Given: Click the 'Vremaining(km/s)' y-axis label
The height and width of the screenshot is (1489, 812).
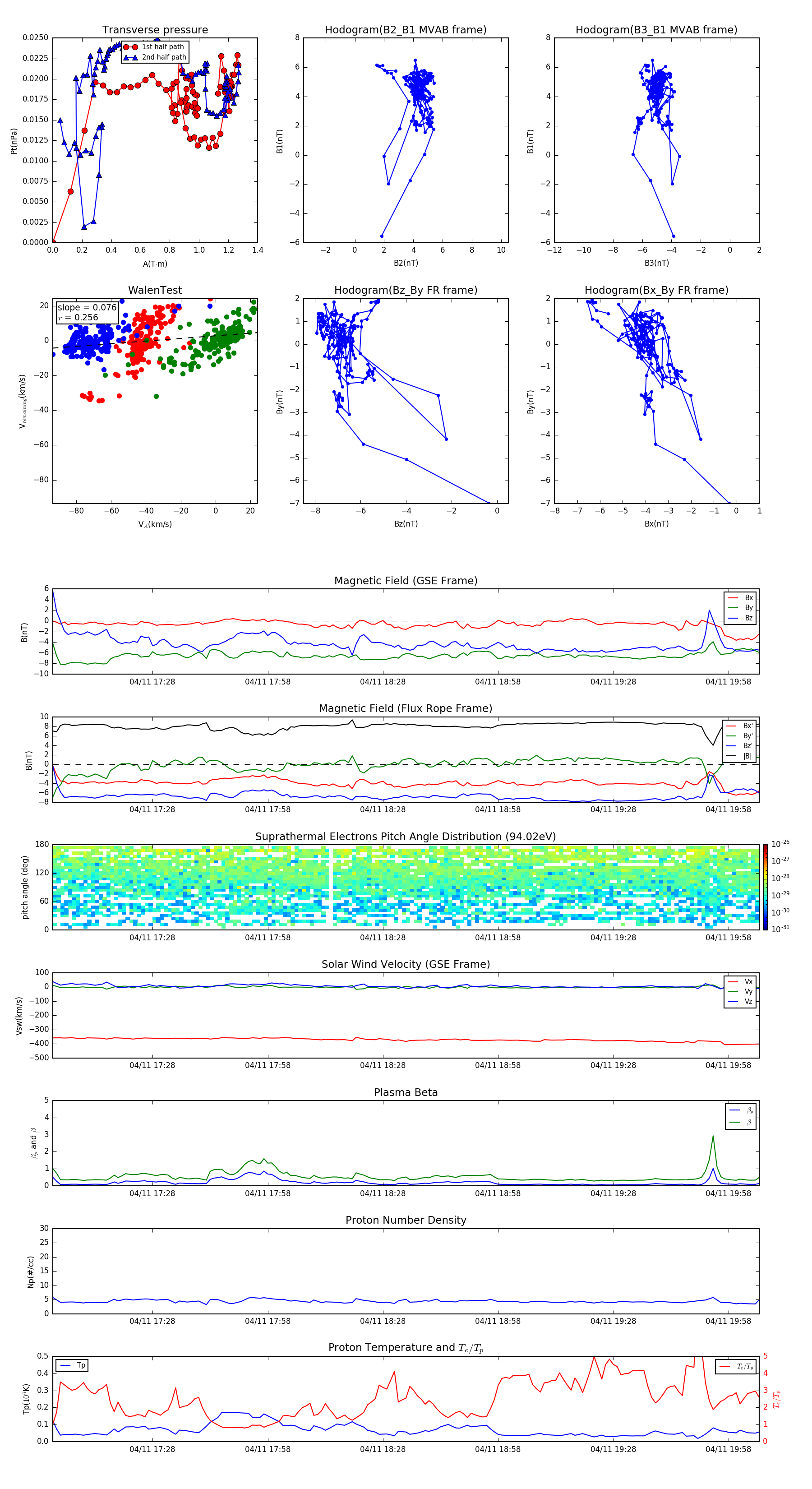Looking at the screenshot, I should click(23, 401).
